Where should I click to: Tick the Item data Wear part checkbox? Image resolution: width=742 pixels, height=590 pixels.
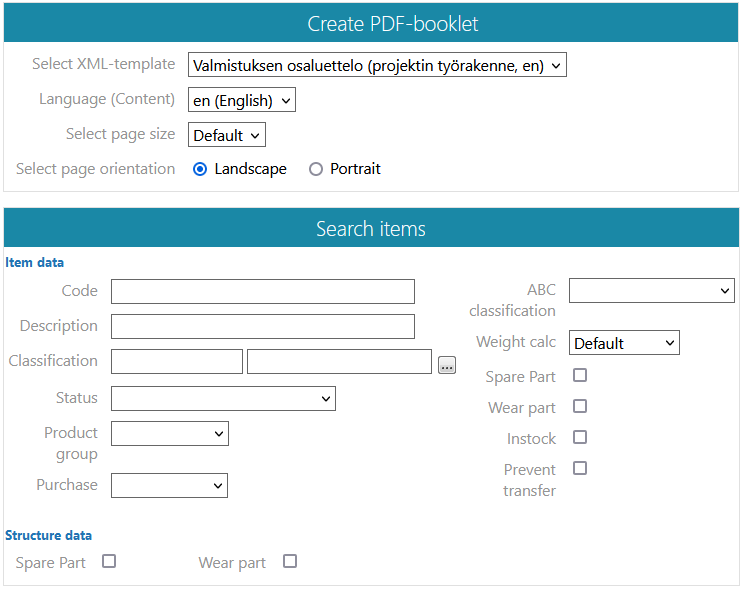coord(580,407)
